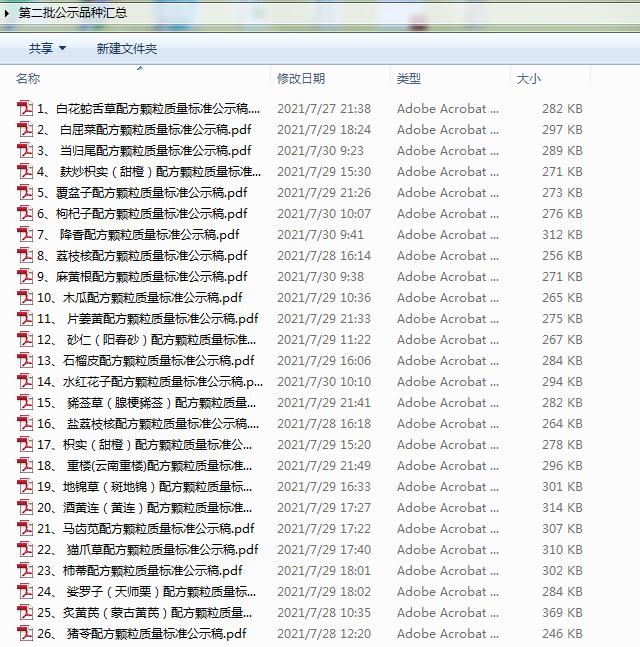
Task: Click PDF icon of 14、水红花子 file
Action: (x=25, y=382)
